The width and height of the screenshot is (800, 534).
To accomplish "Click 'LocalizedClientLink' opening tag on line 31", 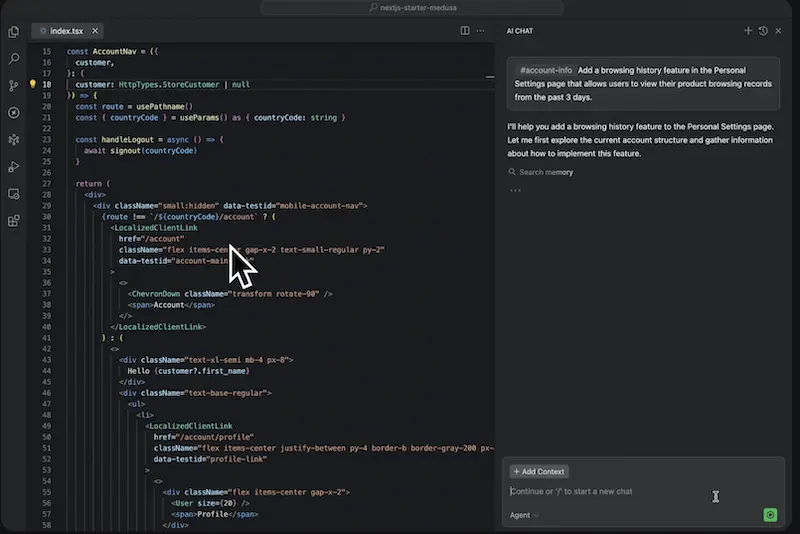I will tap(154, 227).
